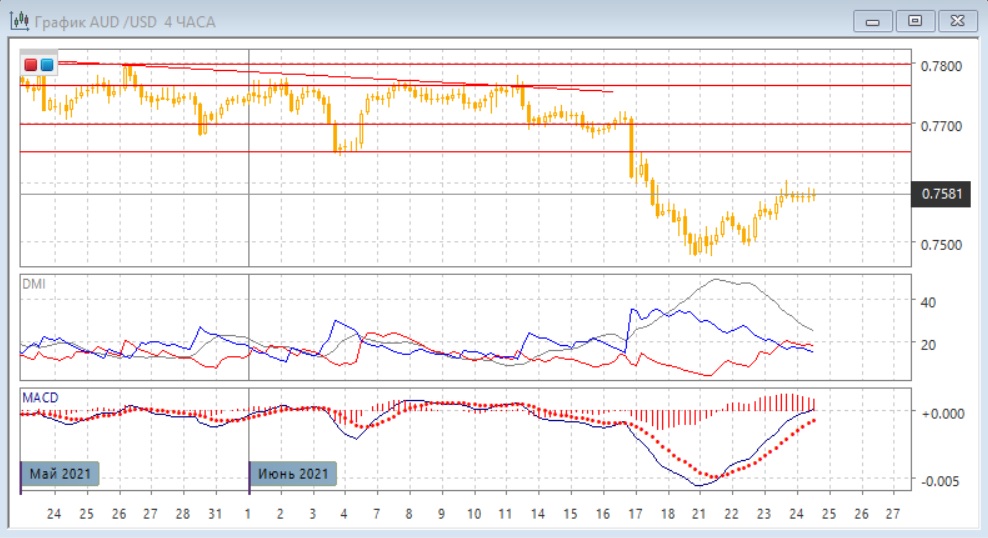Click date 24 at the left of the time axis
Image resolution: width=988 pixels, height=538 pixels.
tap(53, 513)
